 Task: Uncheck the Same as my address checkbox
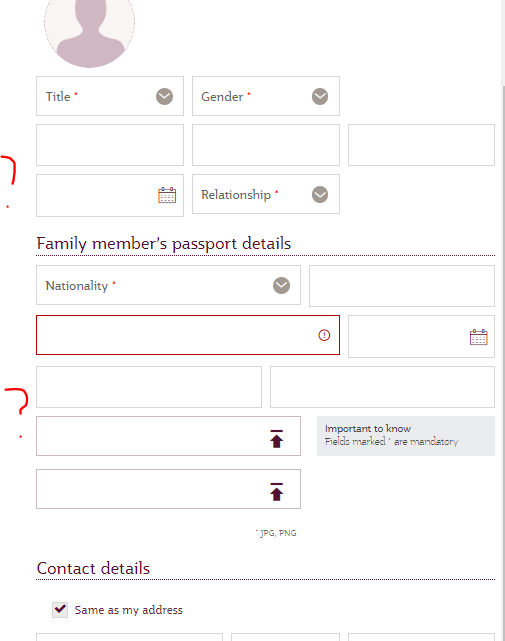click(x=60, y=610)
